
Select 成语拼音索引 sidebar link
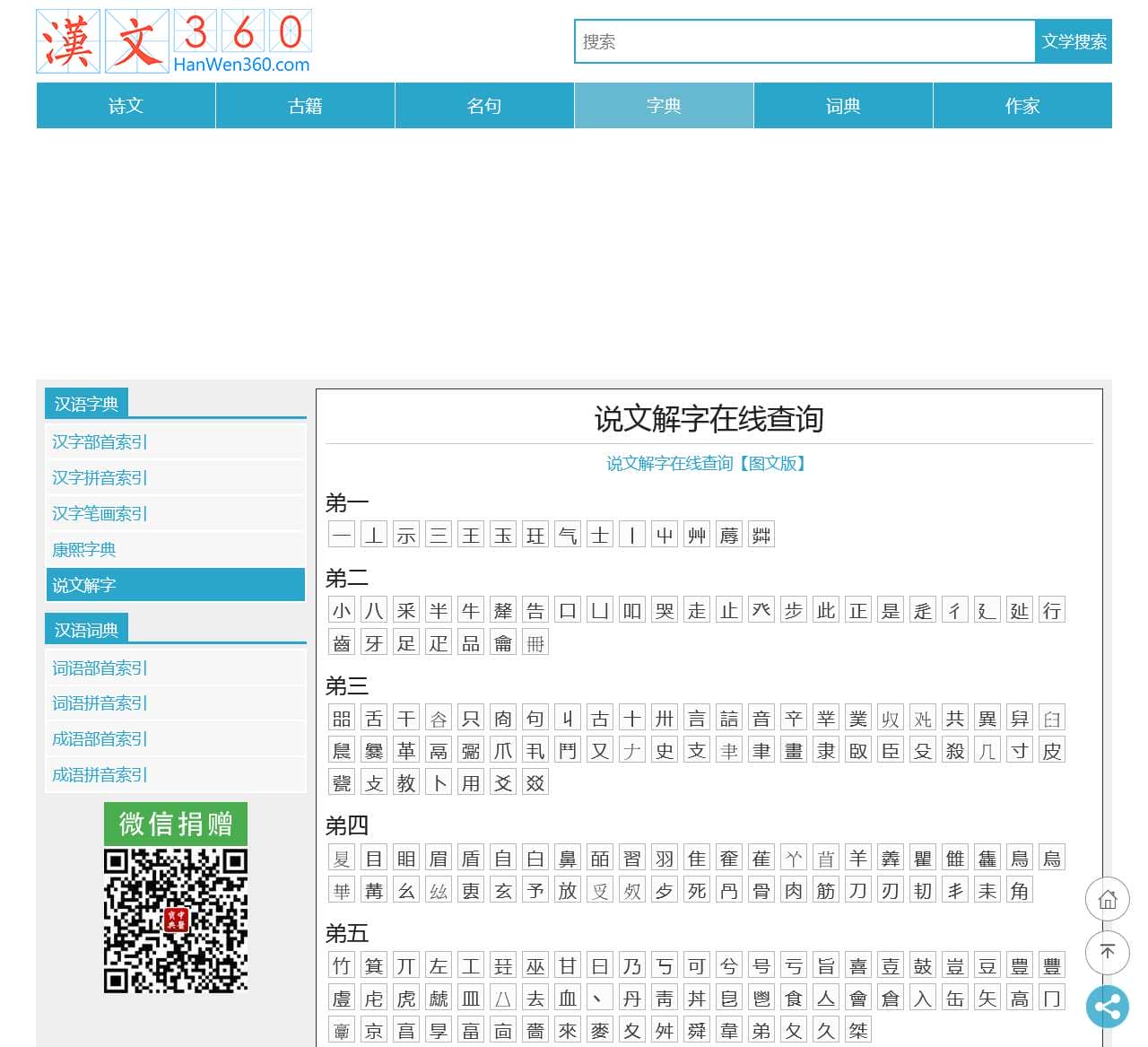[x=100, y=774]
